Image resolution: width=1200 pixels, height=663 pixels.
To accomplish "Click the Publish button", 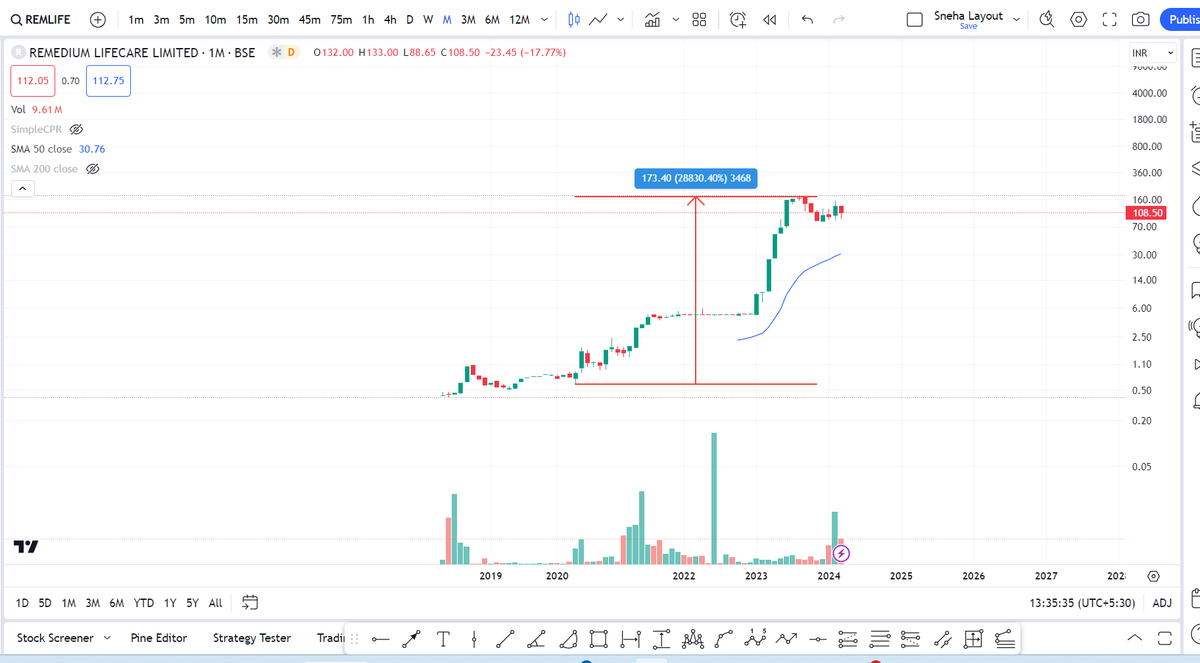I will [1180, 20].
